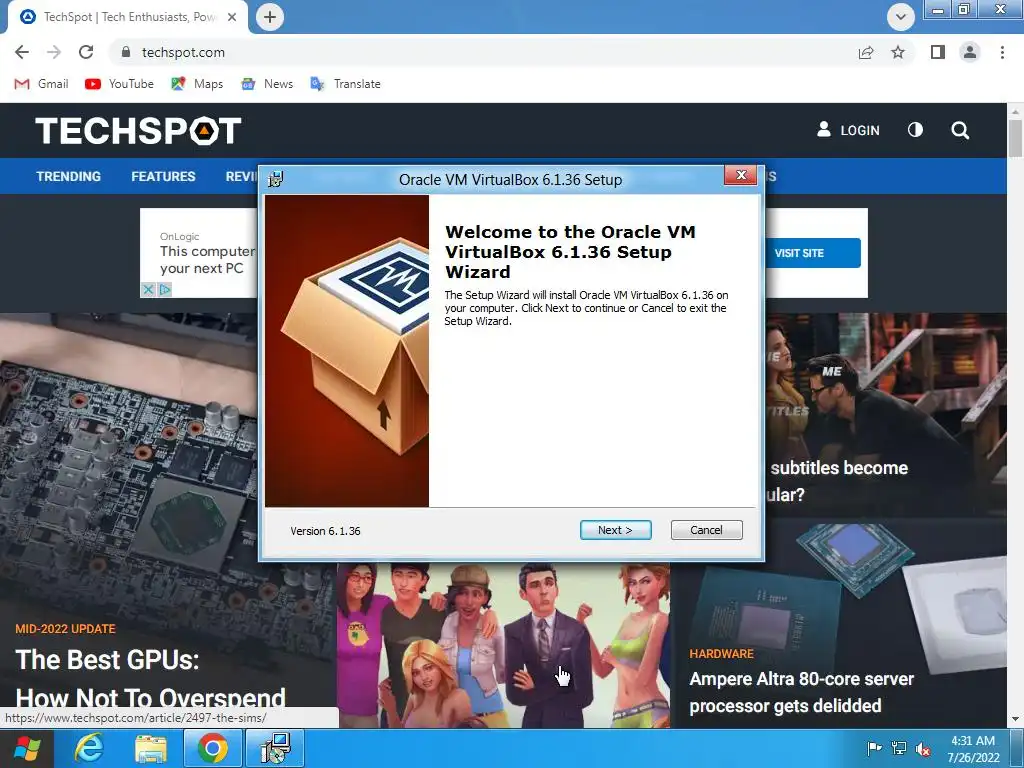The image size is (1024, 768).
Task: Focus the techspot.com address bar
Action: point(483,52)
